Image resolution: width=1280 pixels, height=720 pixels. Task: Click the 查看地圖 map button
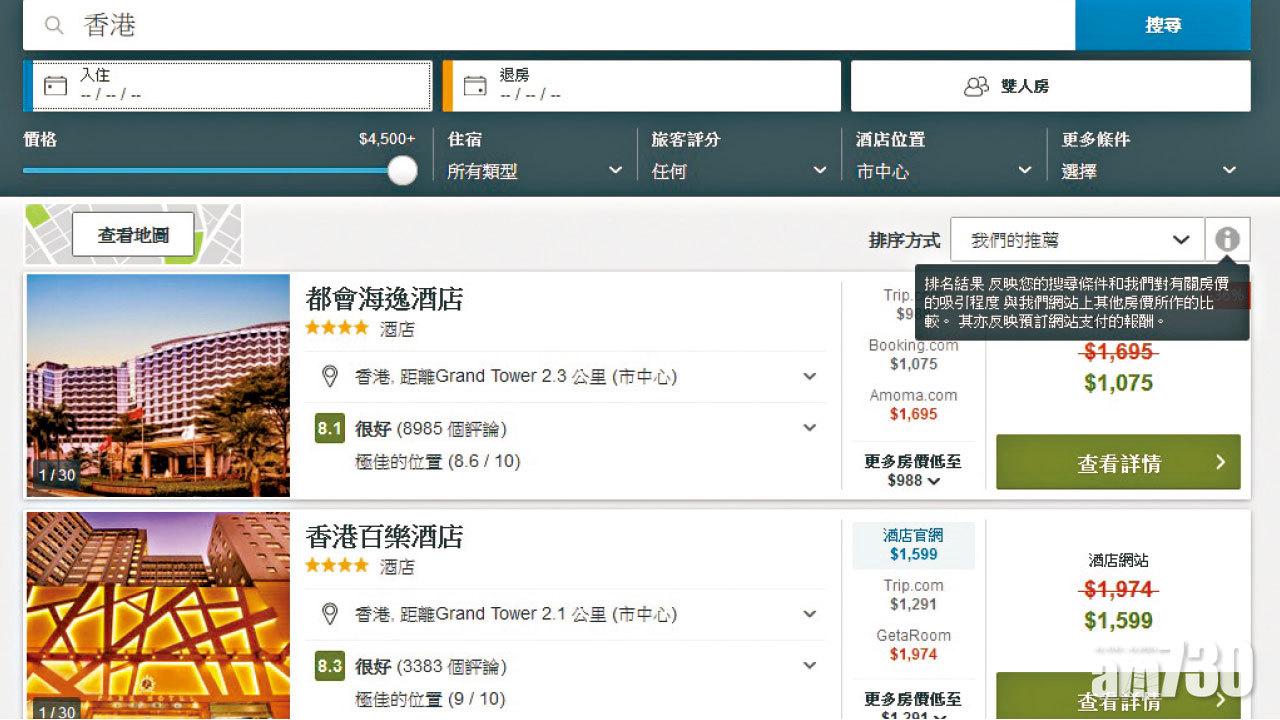click(x=131, y=233)
